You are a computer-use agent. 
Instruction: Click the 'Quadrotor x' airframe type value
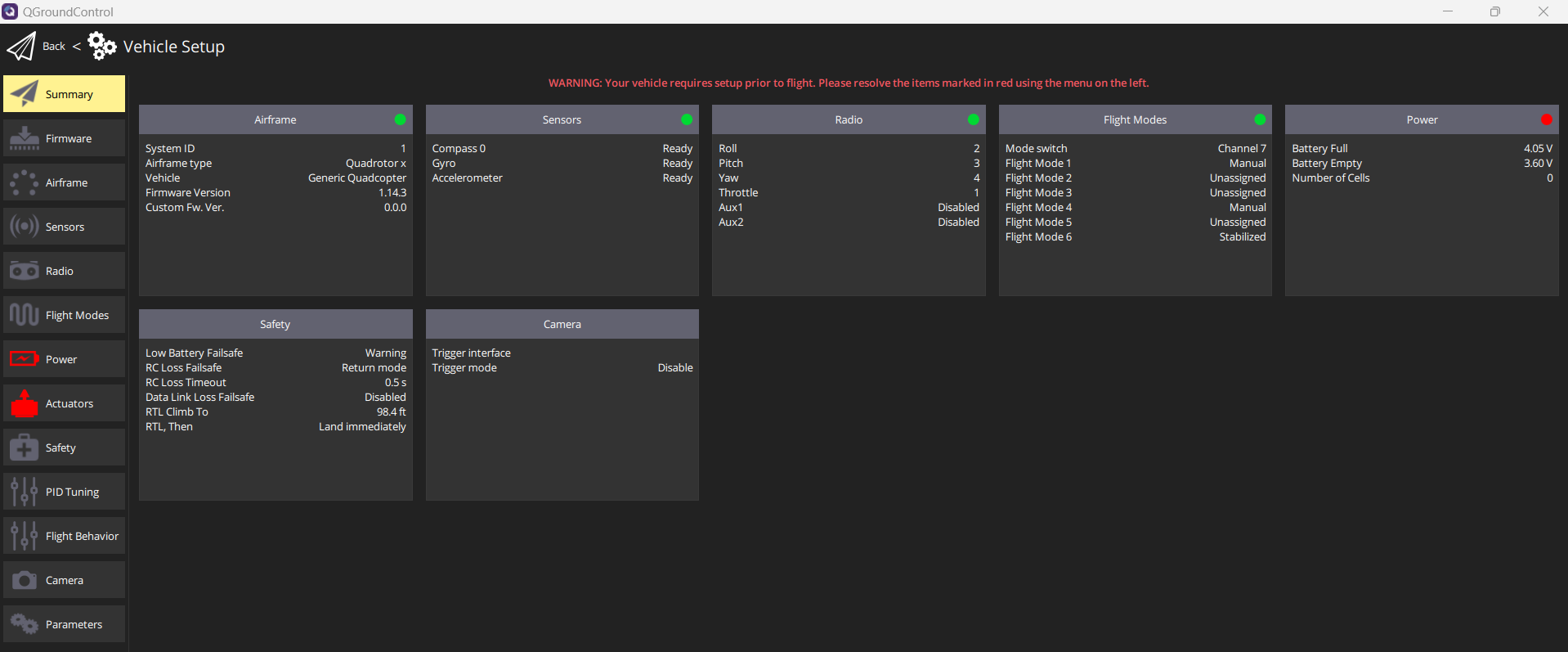coord(376,163)
